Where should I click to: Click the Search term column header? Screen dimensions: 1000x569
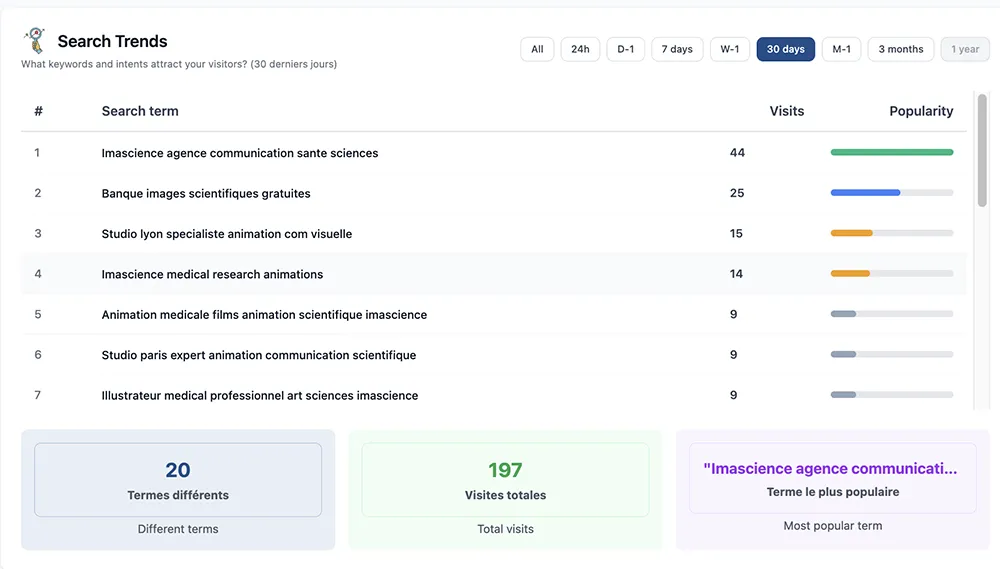140,111
